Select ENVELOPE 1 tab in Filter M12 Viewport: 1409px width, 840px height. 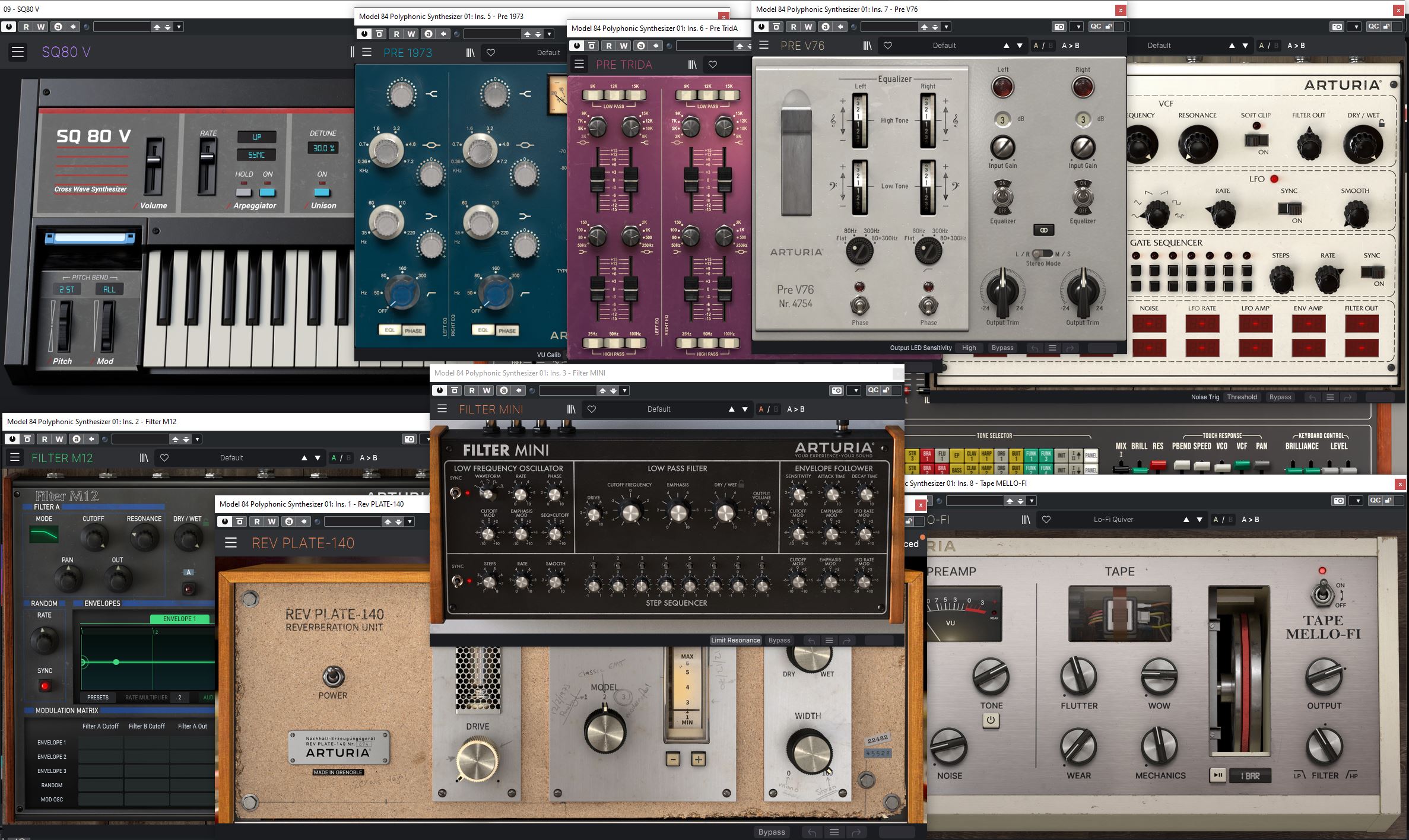click(x=179, y=619)
